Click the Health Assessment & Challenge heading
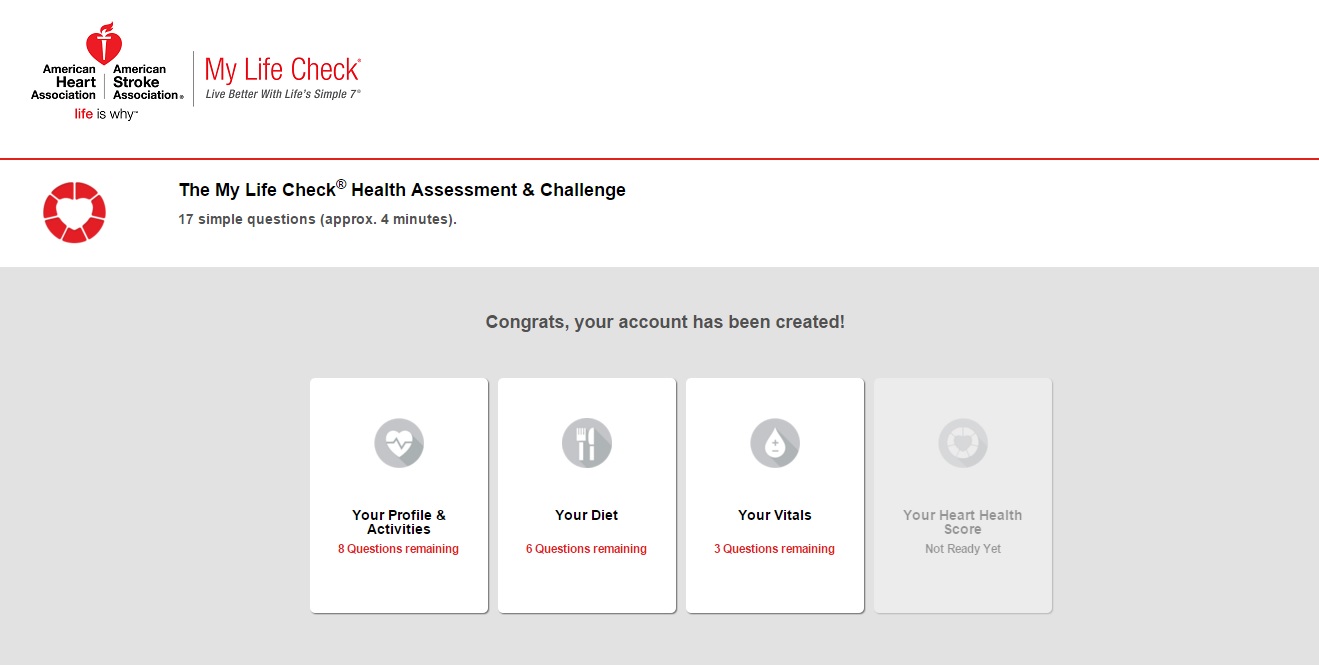The width and height of the screenshot is (1319, 665). [402, 190]
